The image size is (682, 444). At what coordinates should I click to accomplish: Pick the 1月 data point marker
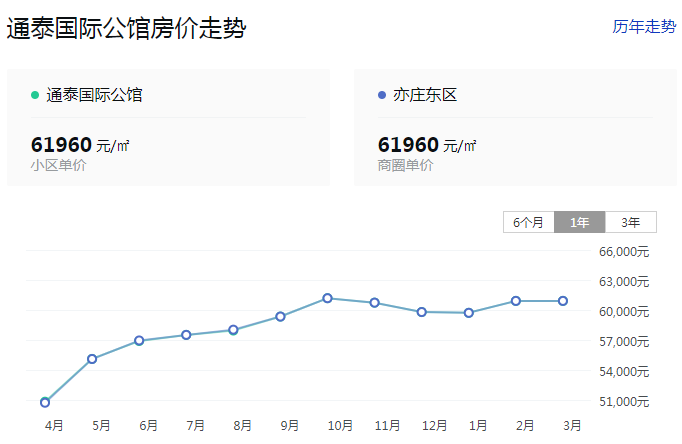coord(469,313)
